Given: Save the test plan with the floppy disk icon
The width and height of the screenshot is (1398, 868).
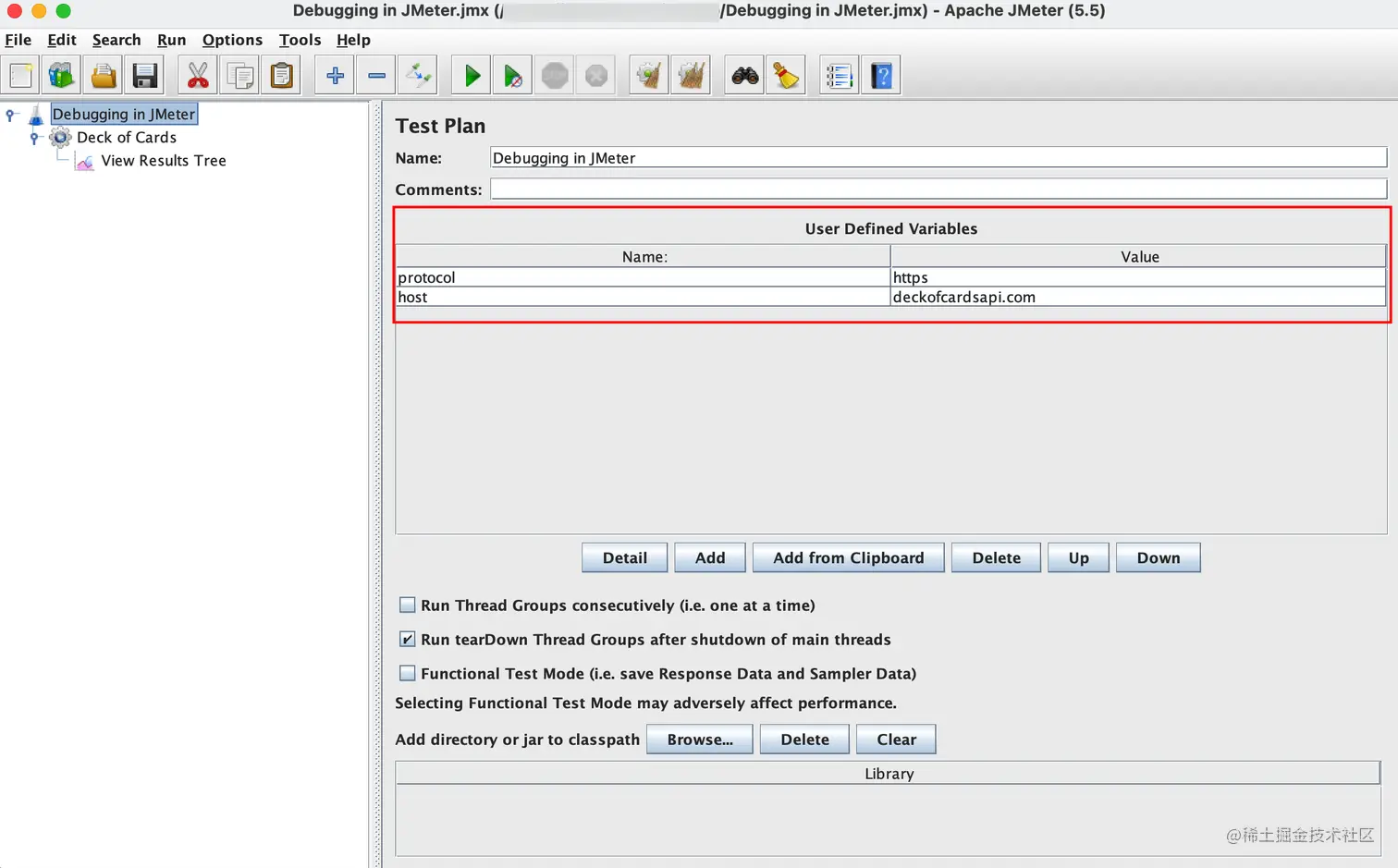Looking at the screenshot, I should 145,76.
